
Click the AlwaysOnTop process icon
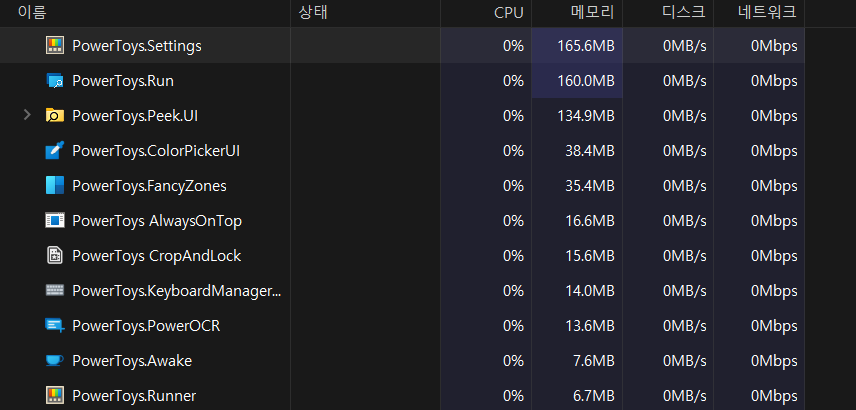pyautogui.click(x=54, y=221)
